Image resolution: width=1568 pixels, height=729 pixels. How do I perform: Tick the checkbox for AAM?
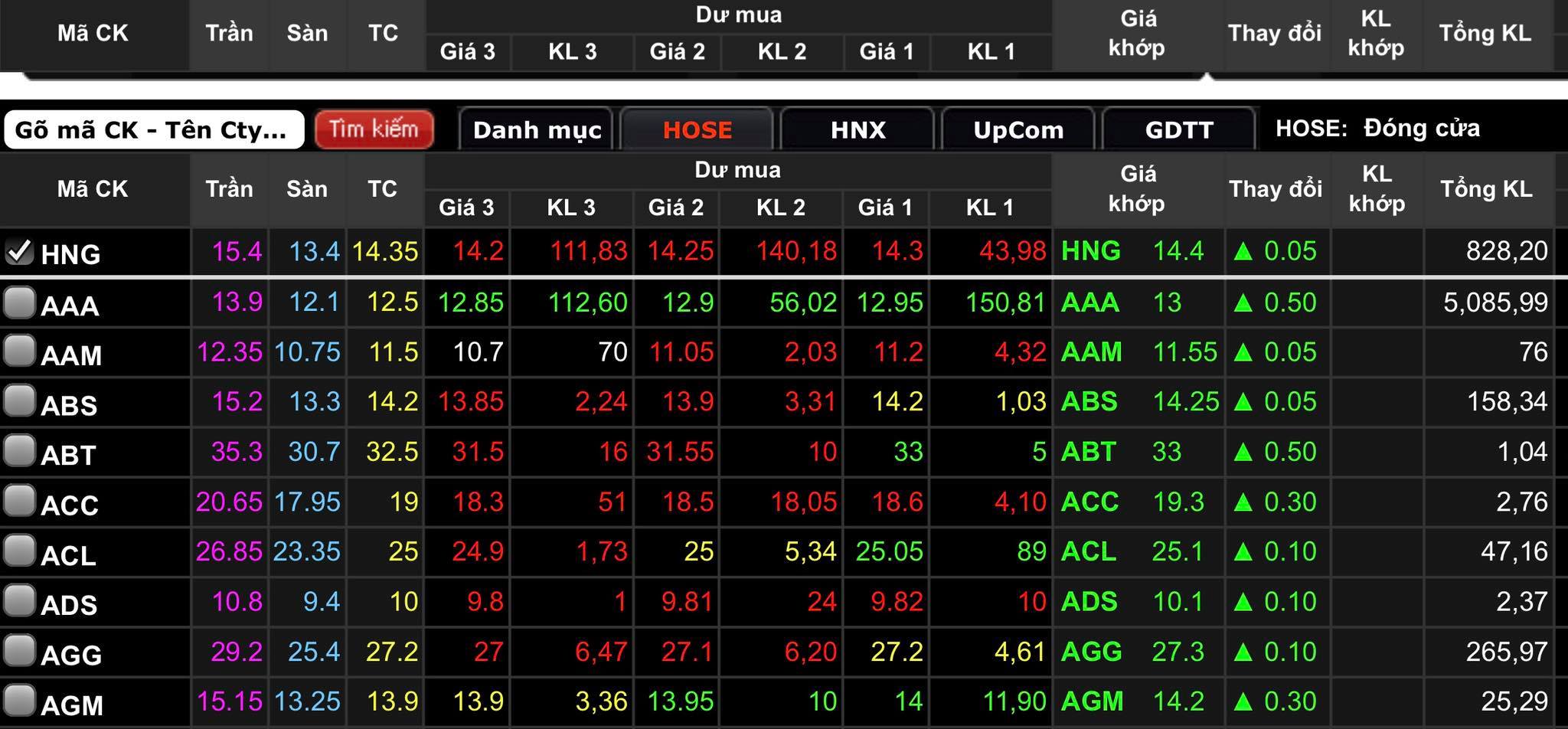(x=19, y=351)
